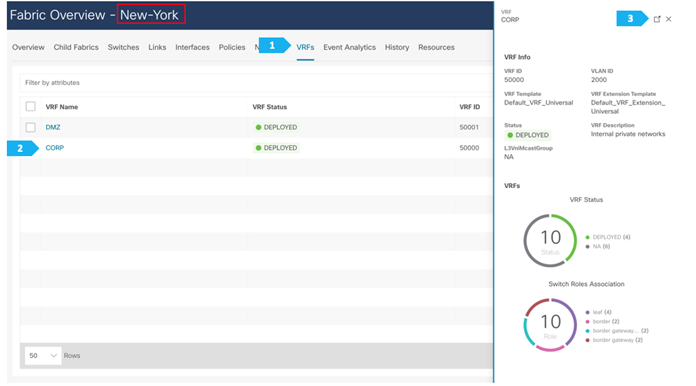This screenshot has width=696, height=386.
Task: Click the DEPLOYED status icon for CORP
Action: (x=258, y=148)
